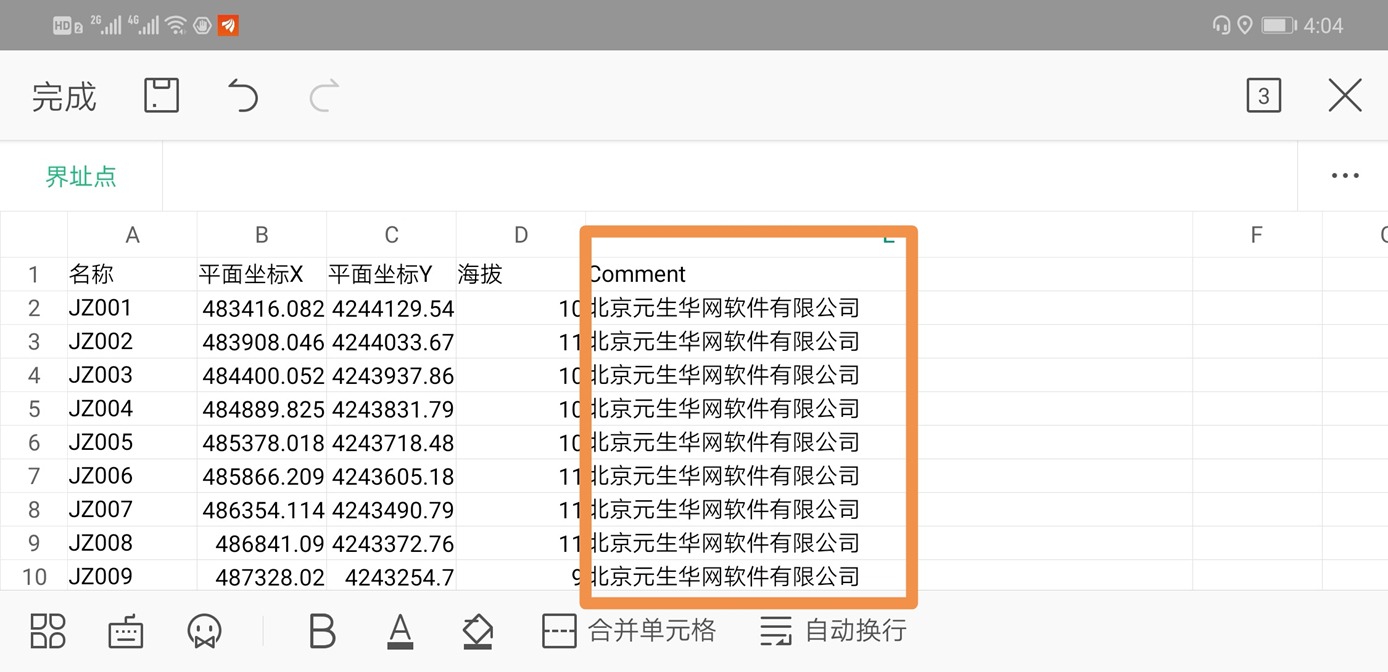The image size is (1388, 672).
Task: Undo the last edit
Action: click(x=242, y=96)
